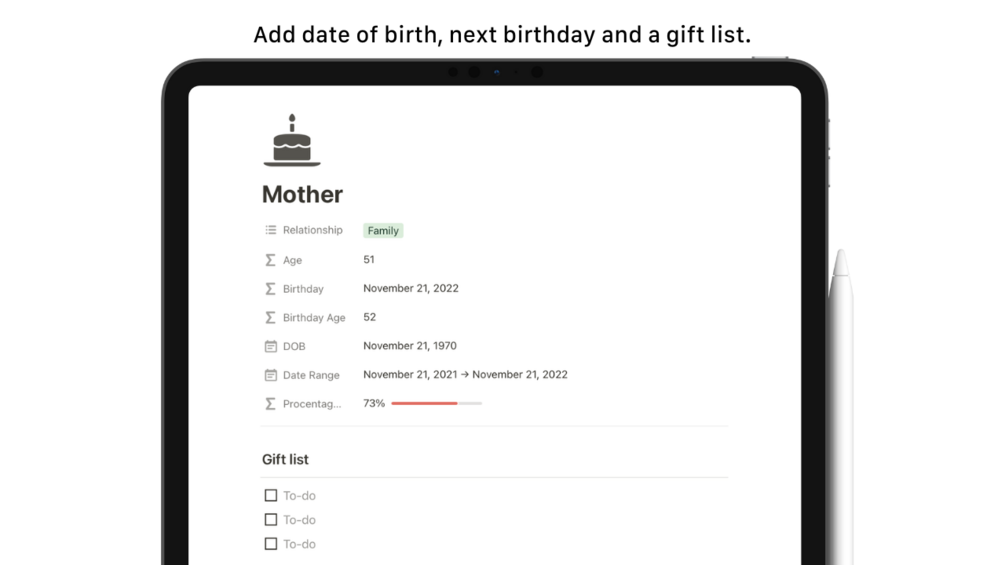Tick the second To-do checkbox

coord(271,520)
